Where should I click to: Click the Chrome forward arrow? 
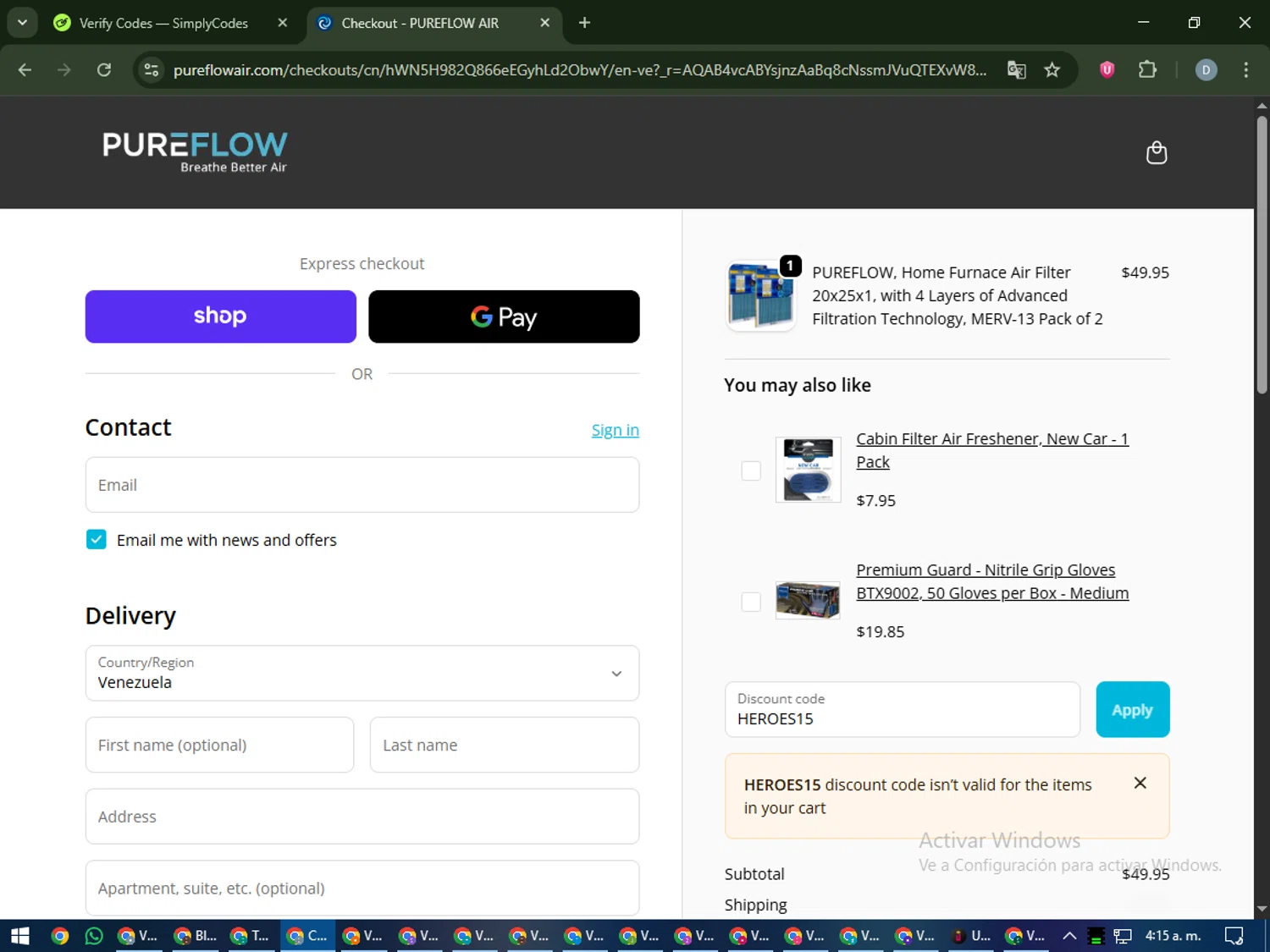pos(64,69)
